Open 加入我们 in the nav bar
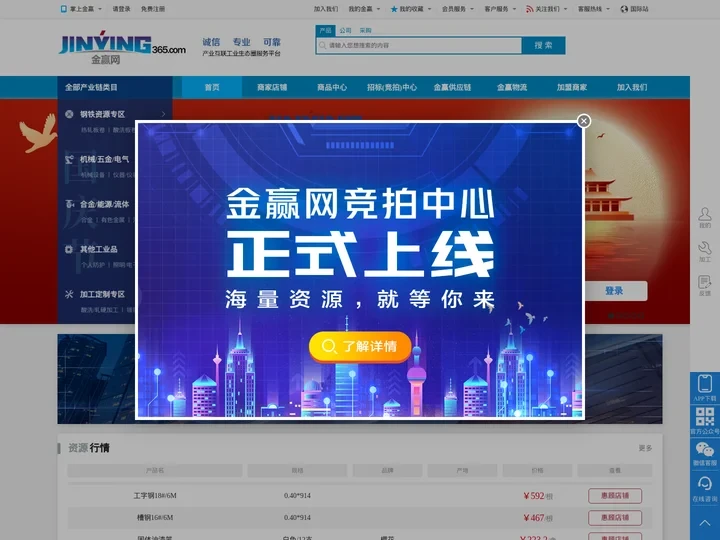 tap(632, 87)
